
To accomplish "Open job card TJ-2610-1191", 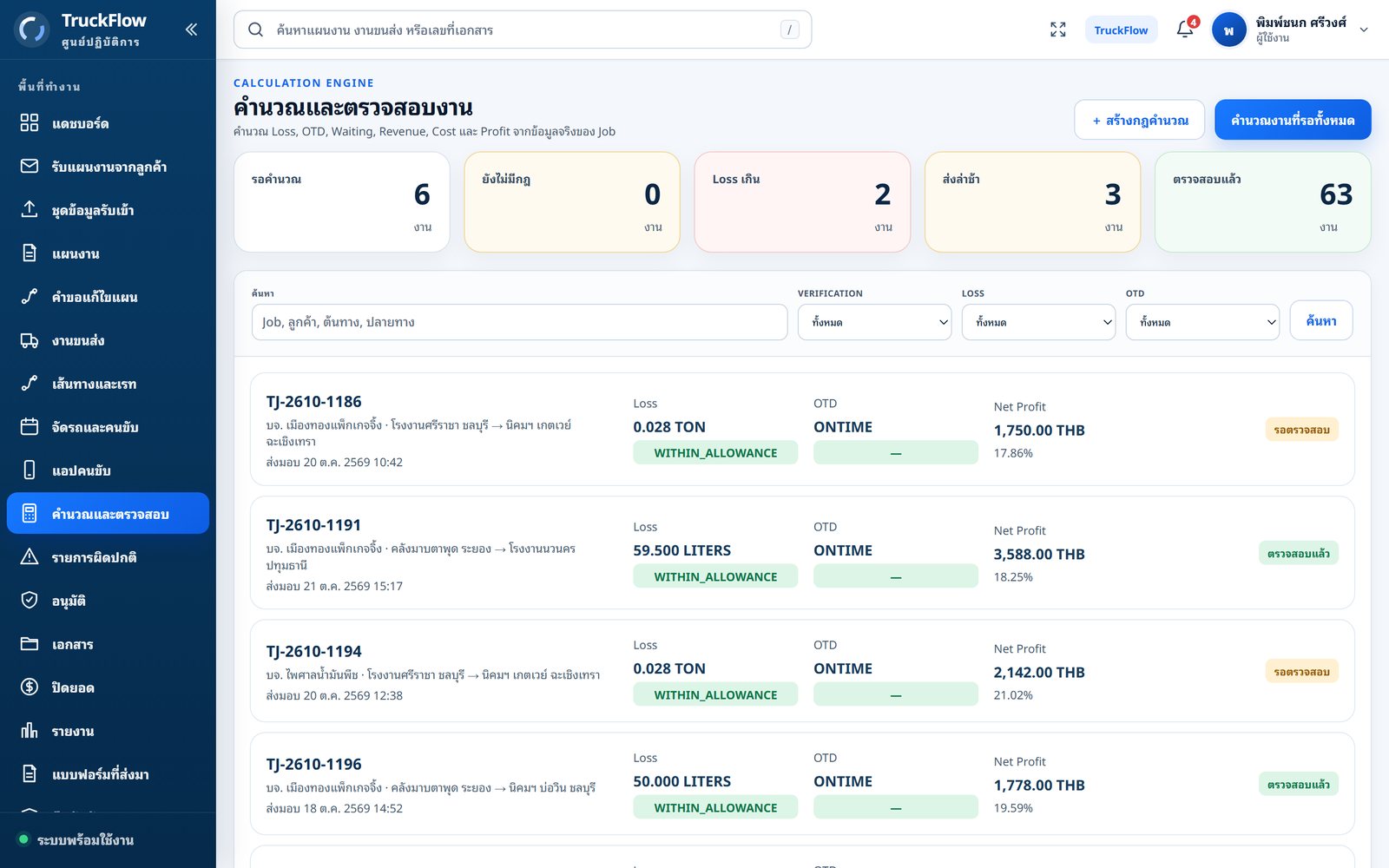I will (x=802, y=553).
